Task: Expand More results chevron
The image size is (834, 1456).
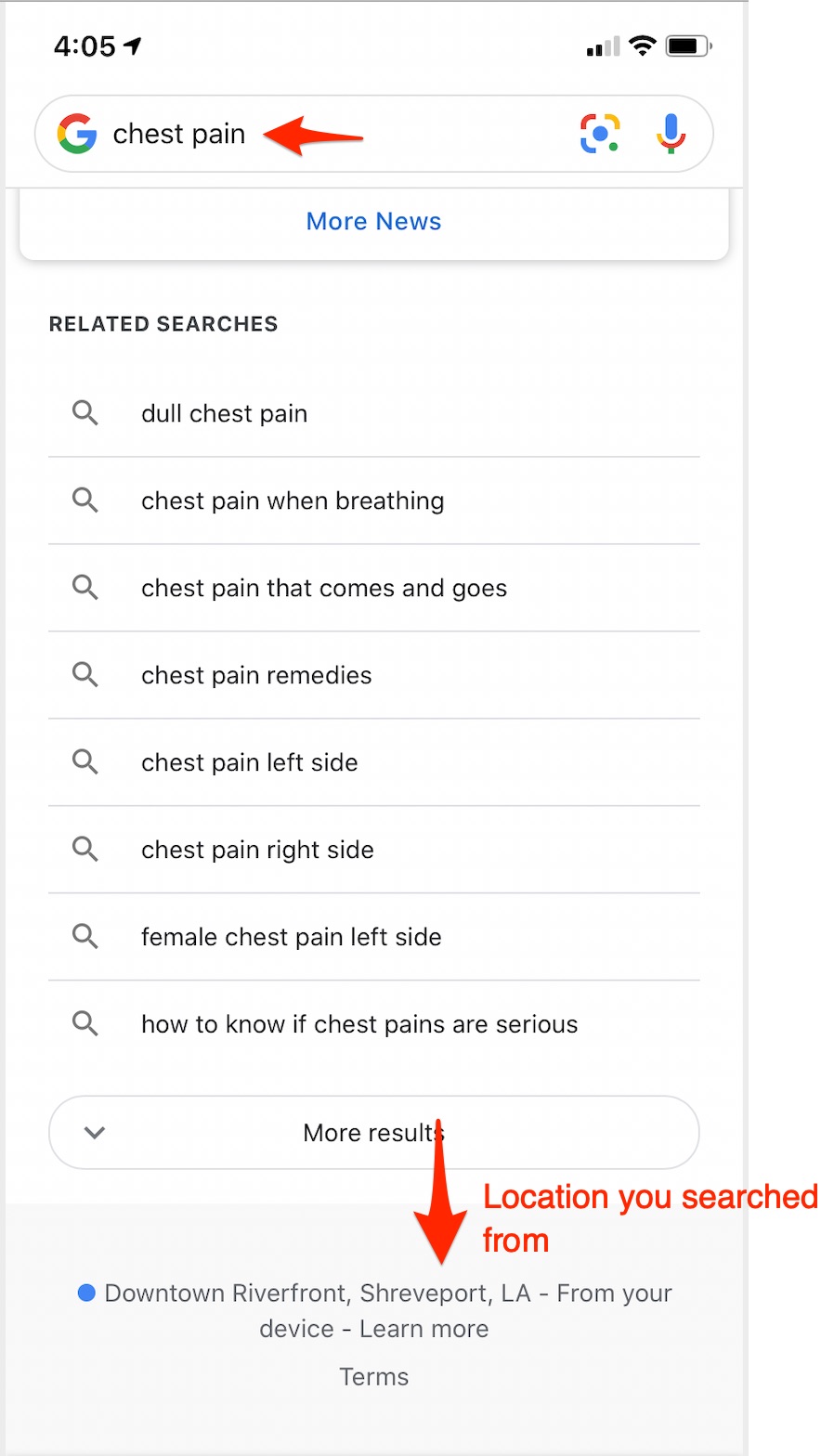Action: click(x=95, y=1133)
